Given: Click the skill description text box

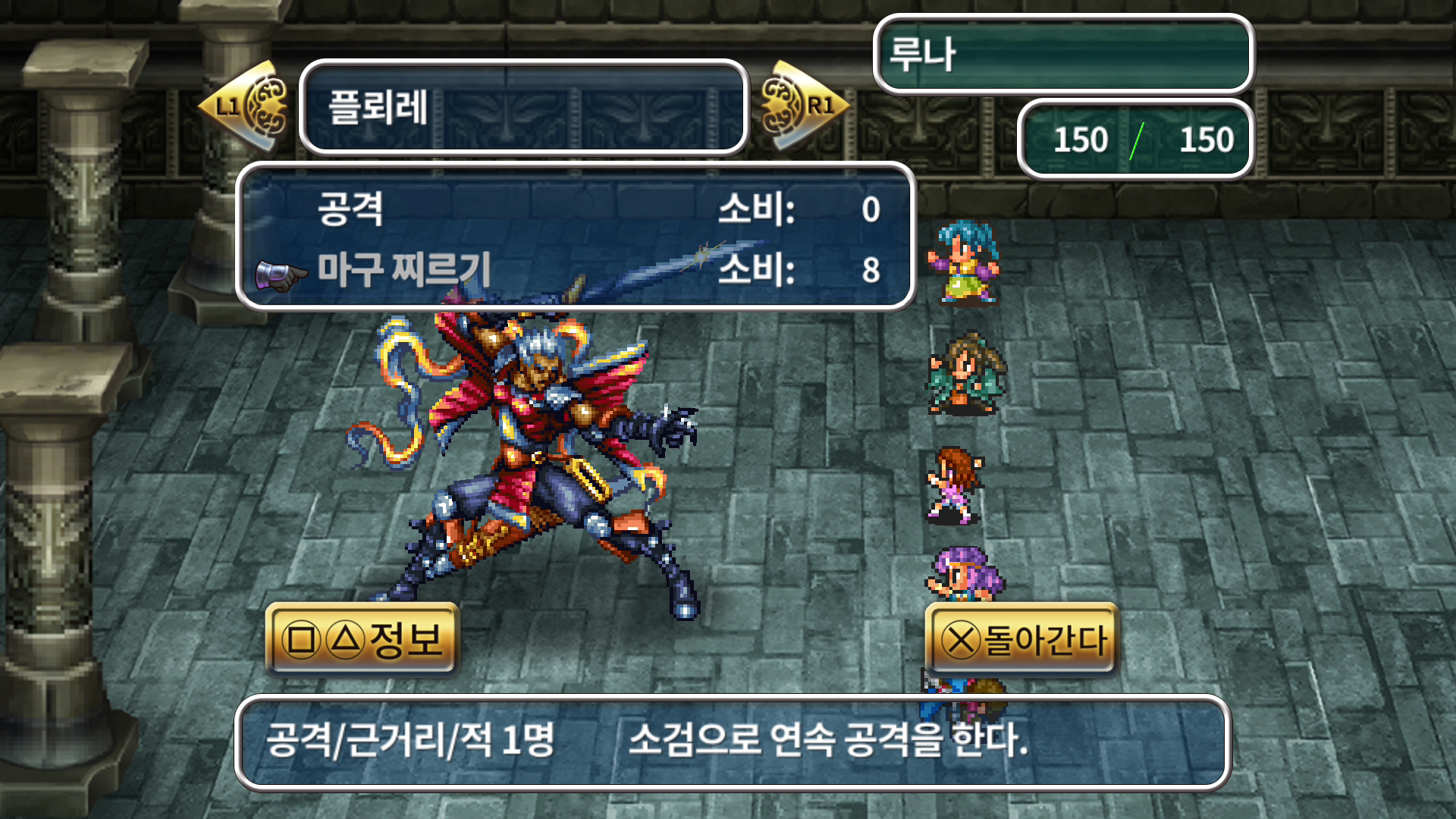Looking at the screenshot, I should [733, 741].
